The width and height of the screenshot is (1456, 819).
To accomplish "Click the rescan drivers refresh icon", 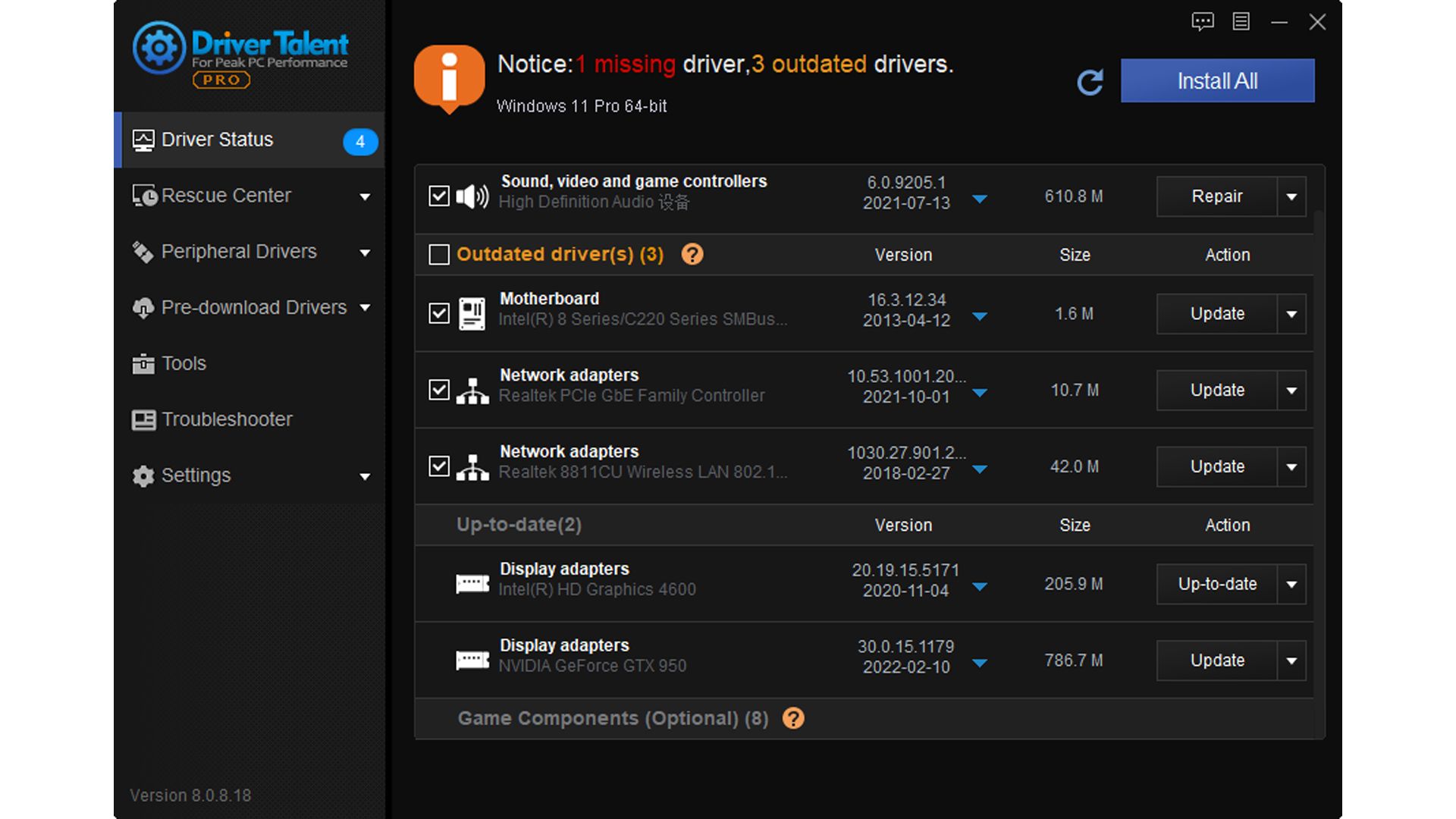I will 1090,81.
